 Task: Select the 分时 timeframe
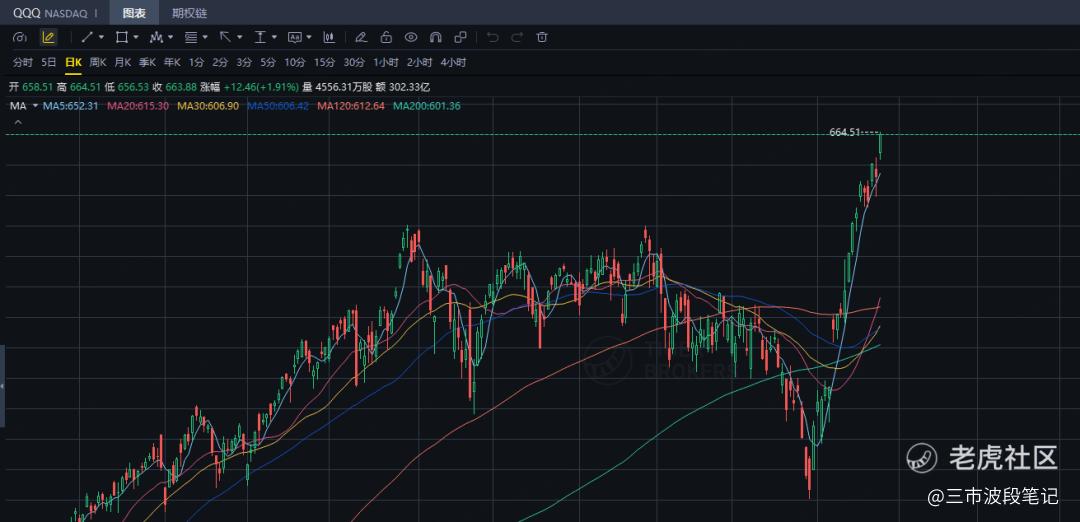coord(23,63)
